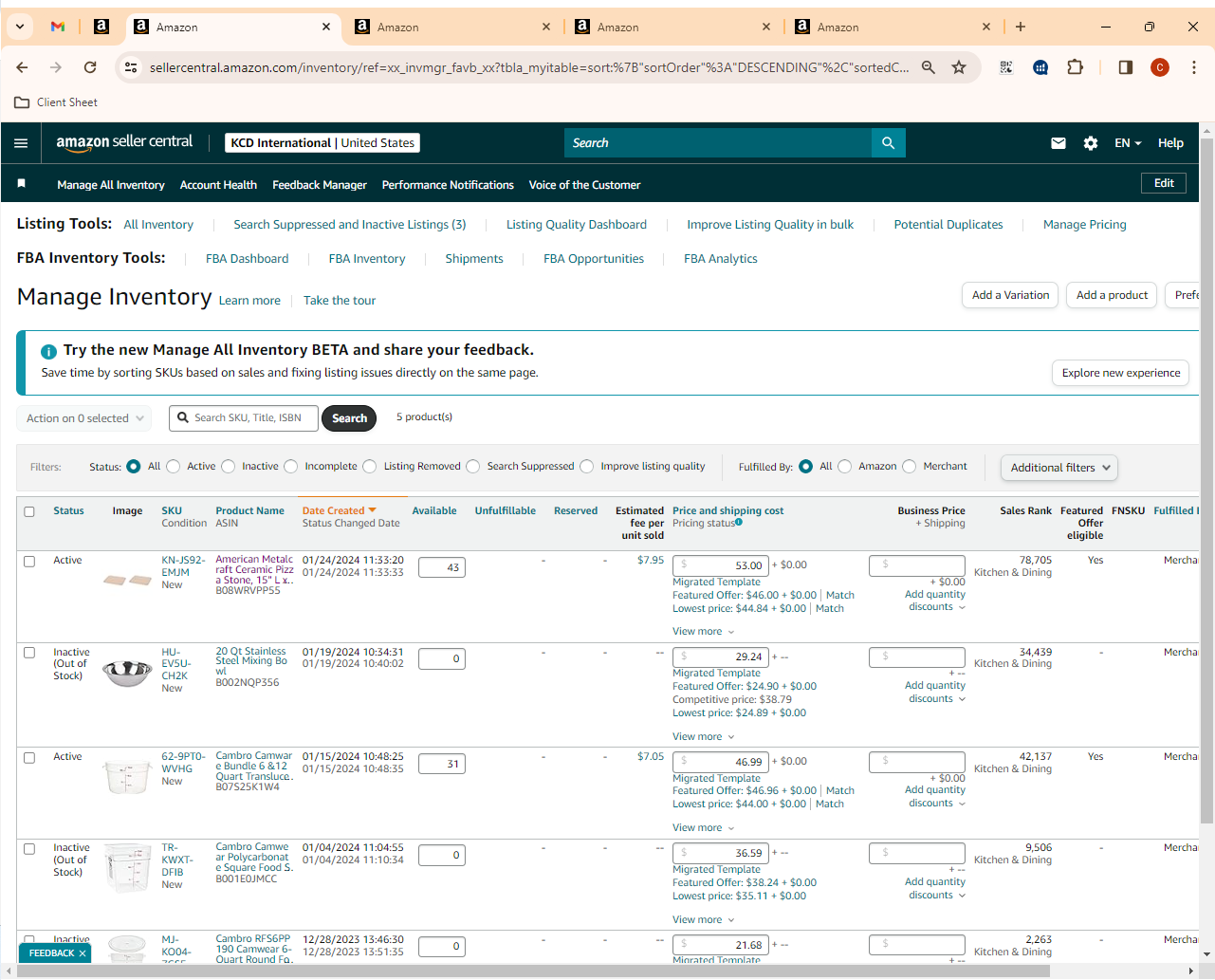Expand View more for the 36.59 priced listing
Viewport: 1215px width, 980px height.
coord(703,920)
